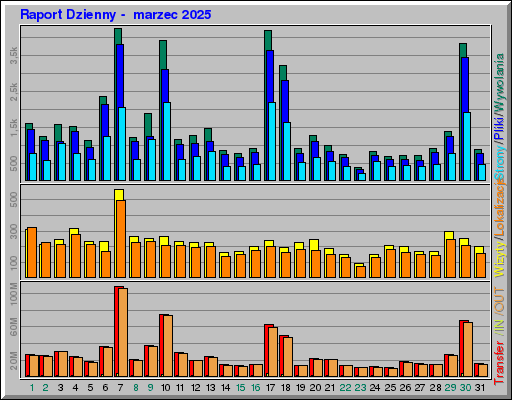Click the "2,5k" axis value

pos(14,92)
